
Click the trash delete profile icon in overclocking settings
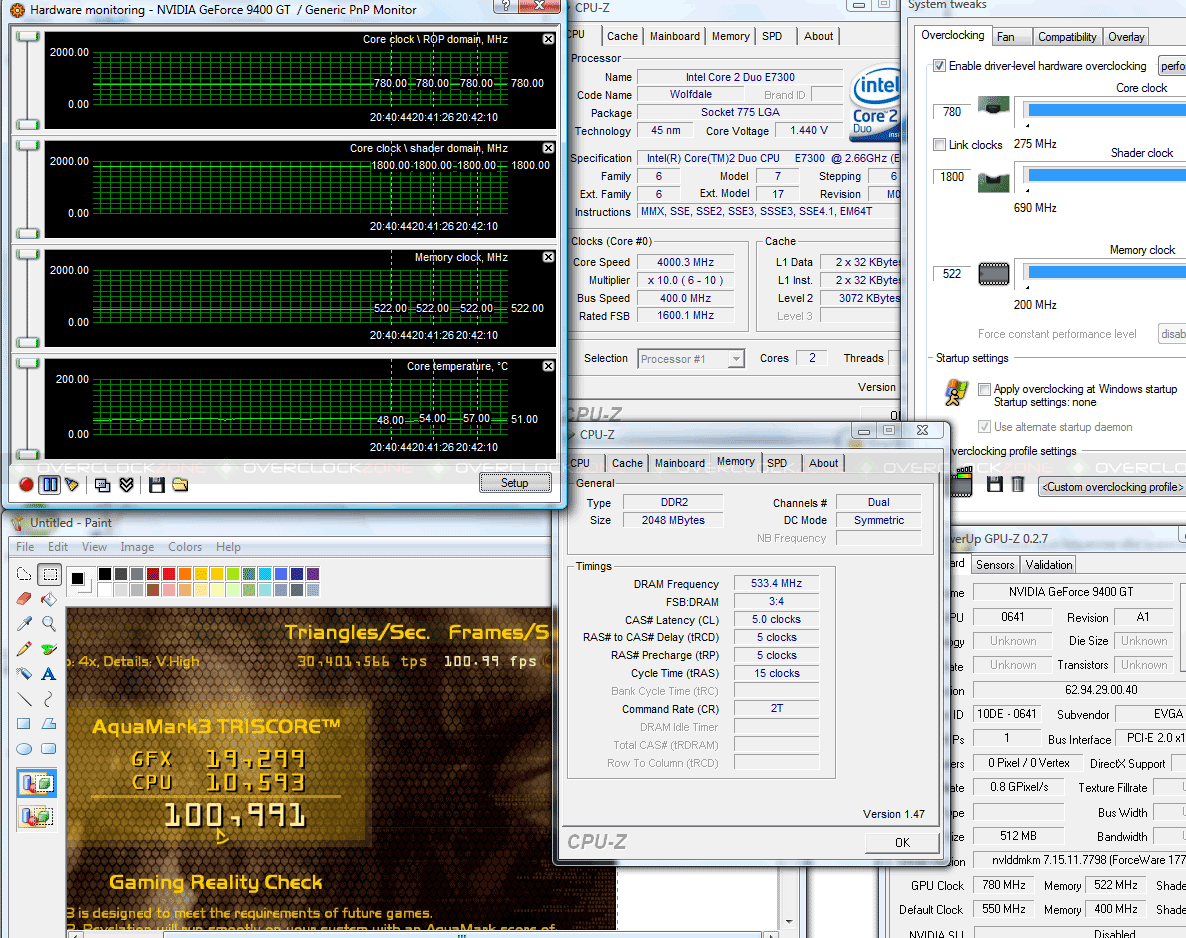(1018, 484)
